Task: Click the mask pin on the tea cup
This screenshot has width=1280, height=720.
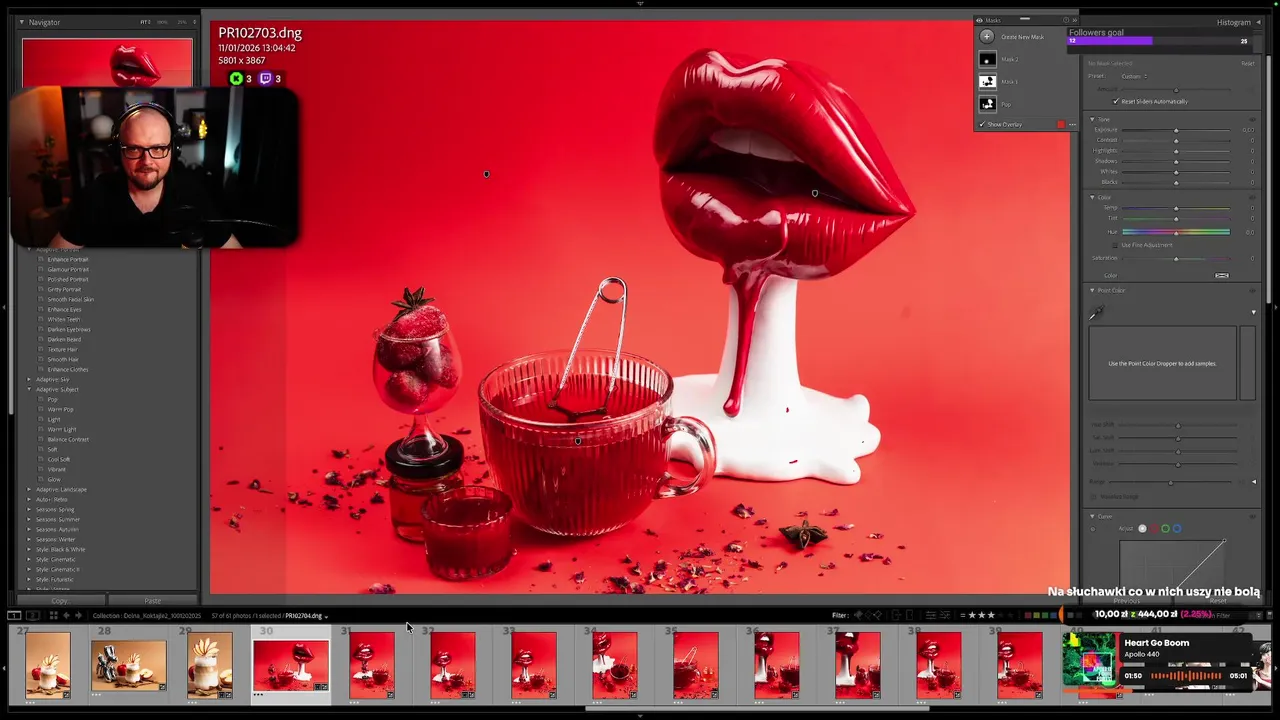Action: pos(577,441)
